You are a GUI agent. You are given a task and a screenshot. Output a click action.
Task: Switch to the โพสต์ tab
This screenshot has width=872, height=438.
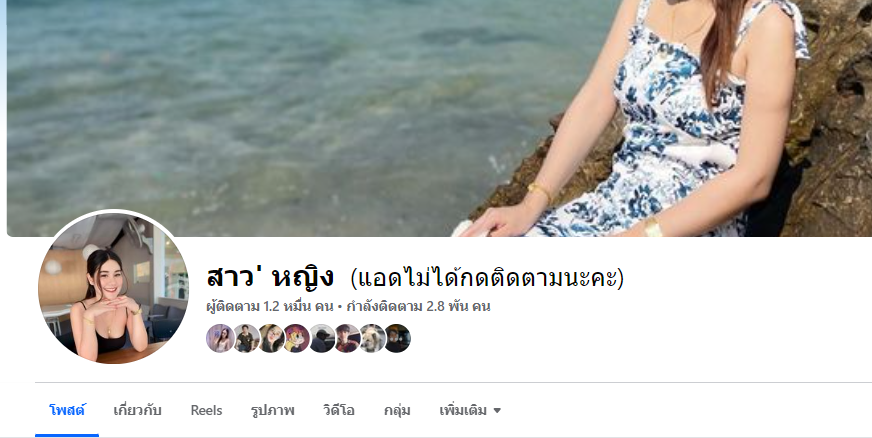[x=67, y=410]
